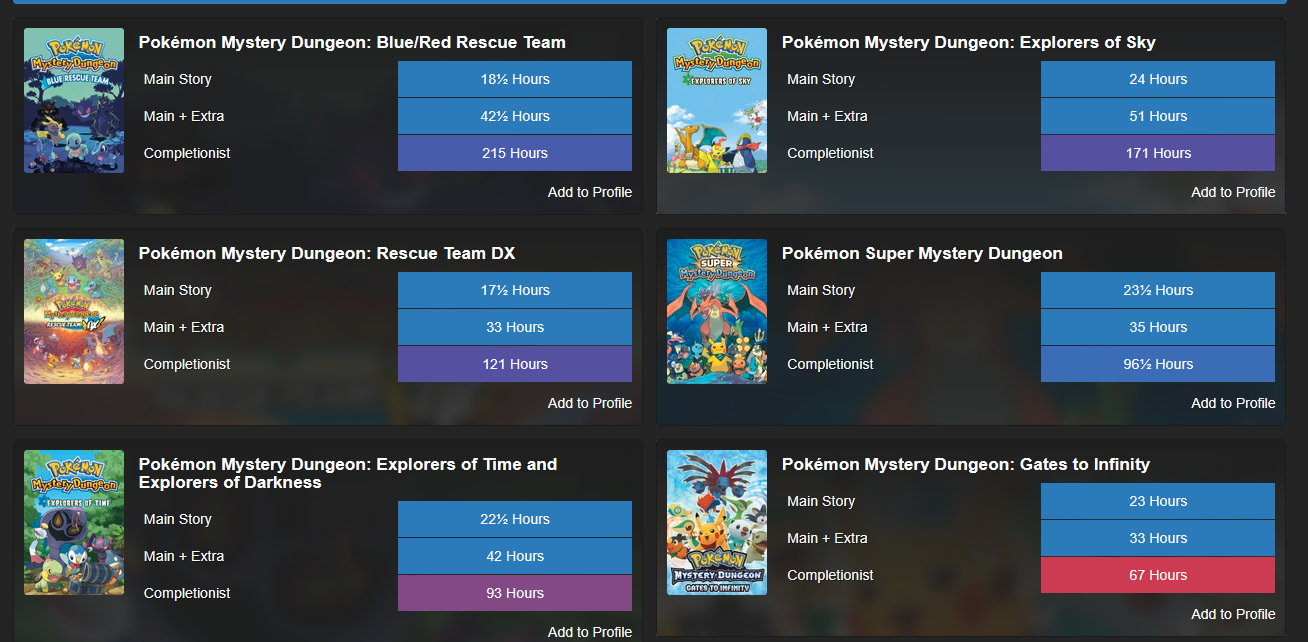Add Explorers of Sky to Profile
The image size is (1308, 642).
(1233, 192)
